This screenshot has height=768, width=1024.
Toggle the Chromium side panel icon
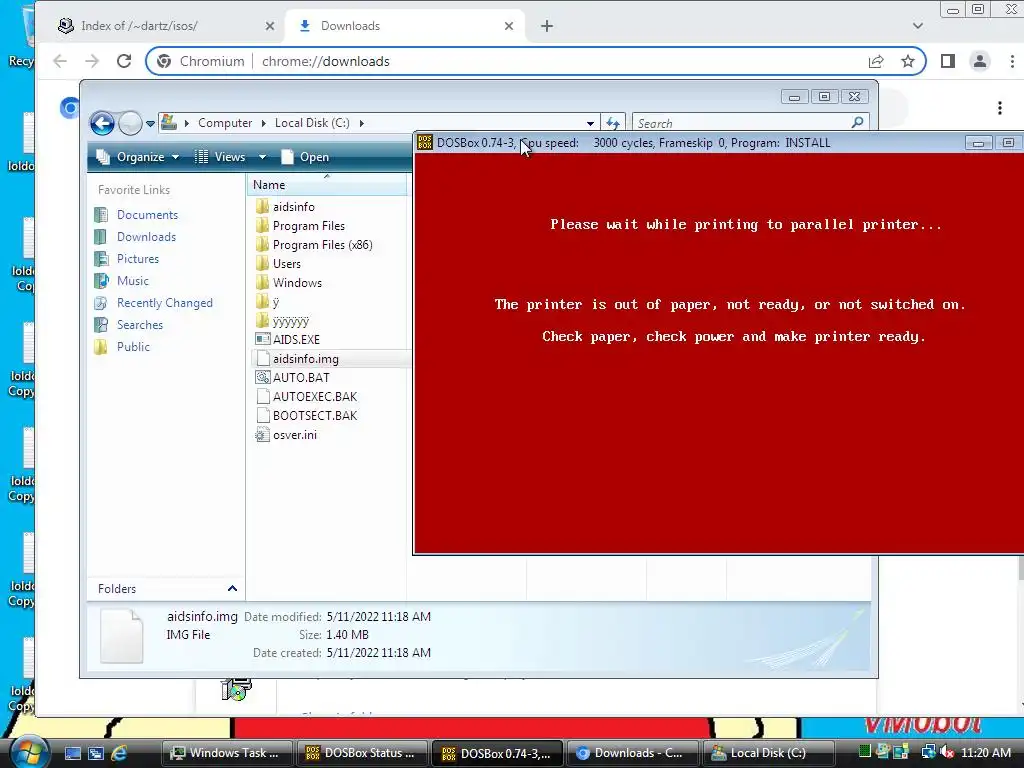pyautogui.click(x=948, y=61)
